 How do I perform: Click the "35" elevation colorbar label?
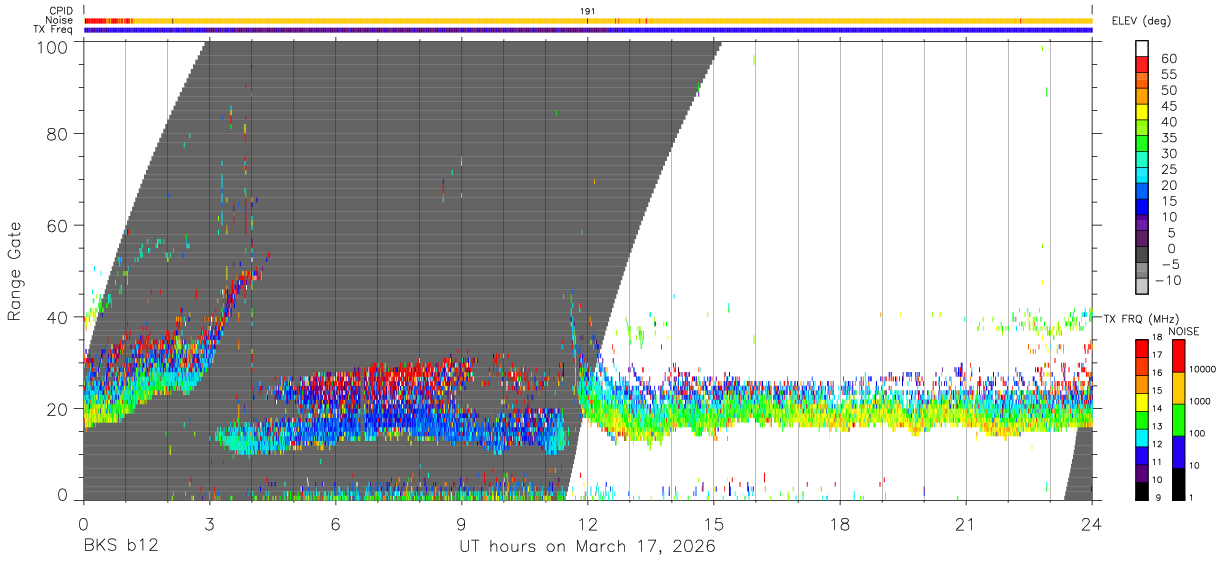click(x=1168, y=138)
